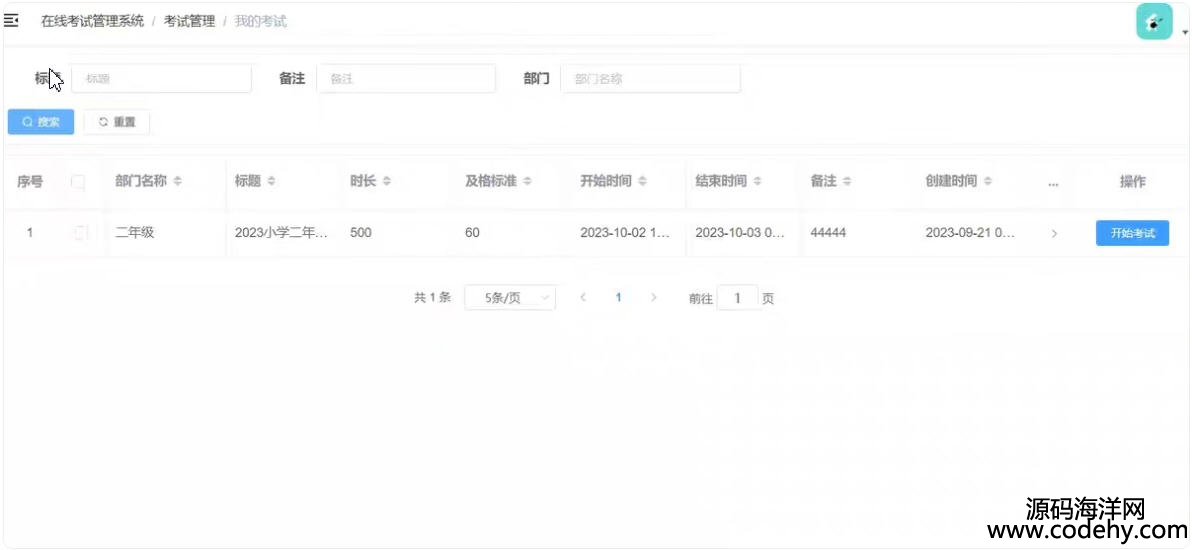
Task: Click the 序号 column header
Action: point(30,182)
